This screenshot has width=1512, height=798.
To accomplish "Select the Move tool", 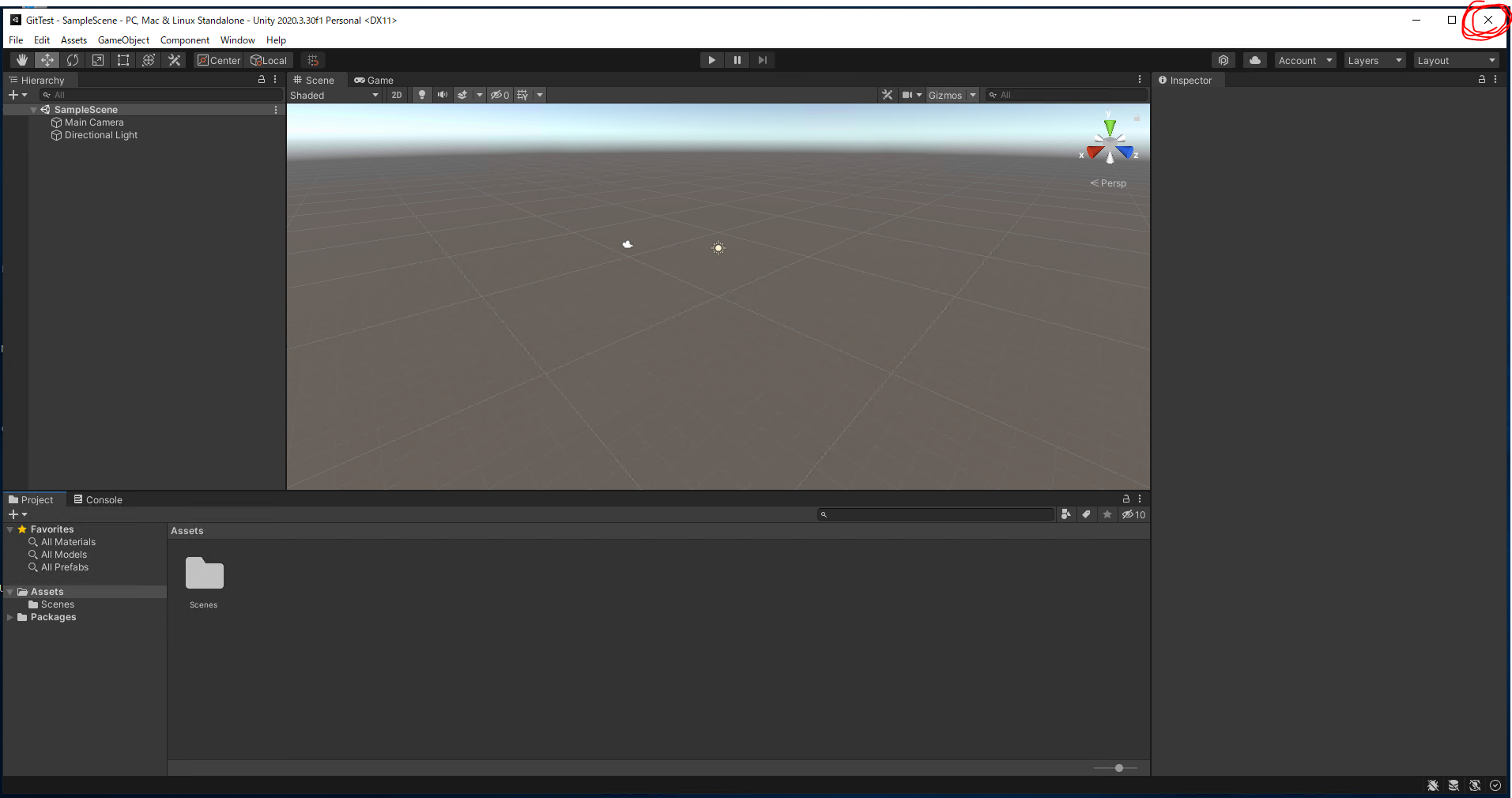I will pyautogui.click(x=47, y=60).
